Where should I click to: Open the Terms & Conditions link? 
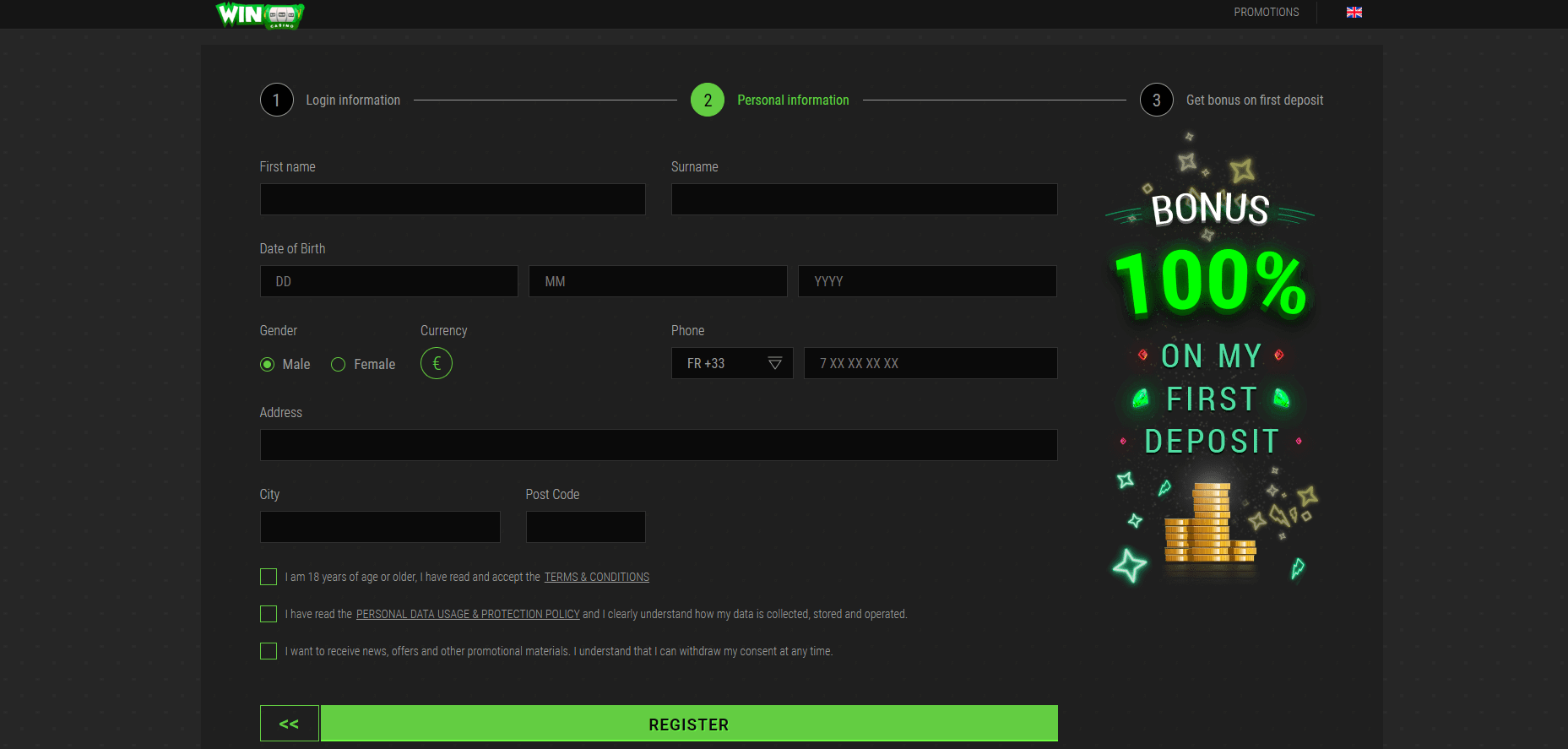pos(596,578)
